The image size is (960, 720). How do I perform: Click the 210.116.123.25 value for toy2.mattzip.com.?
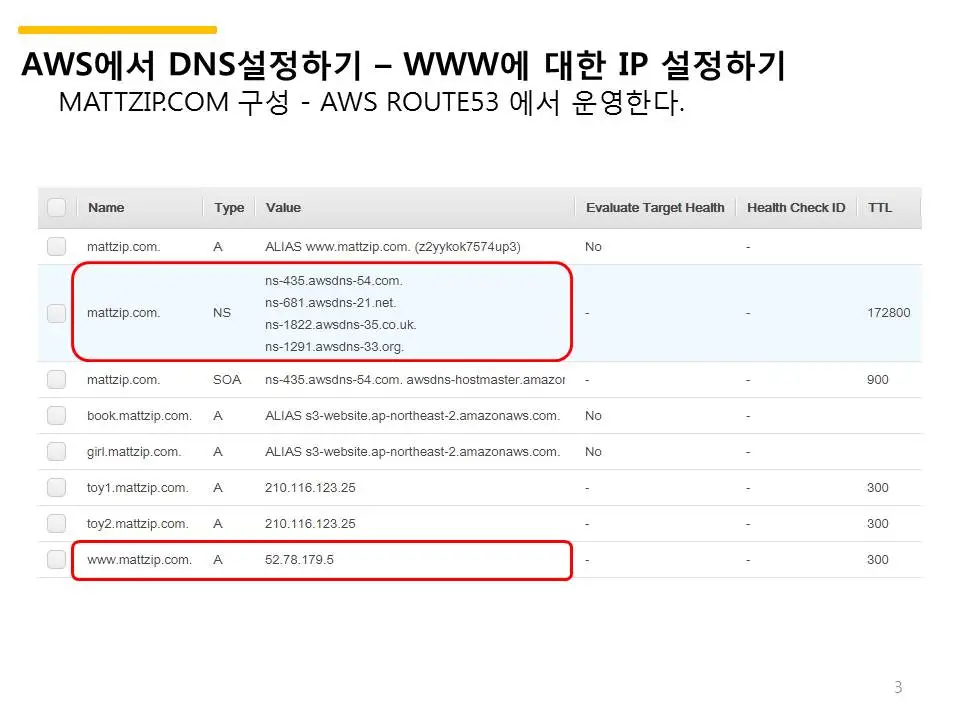point(310,523)
